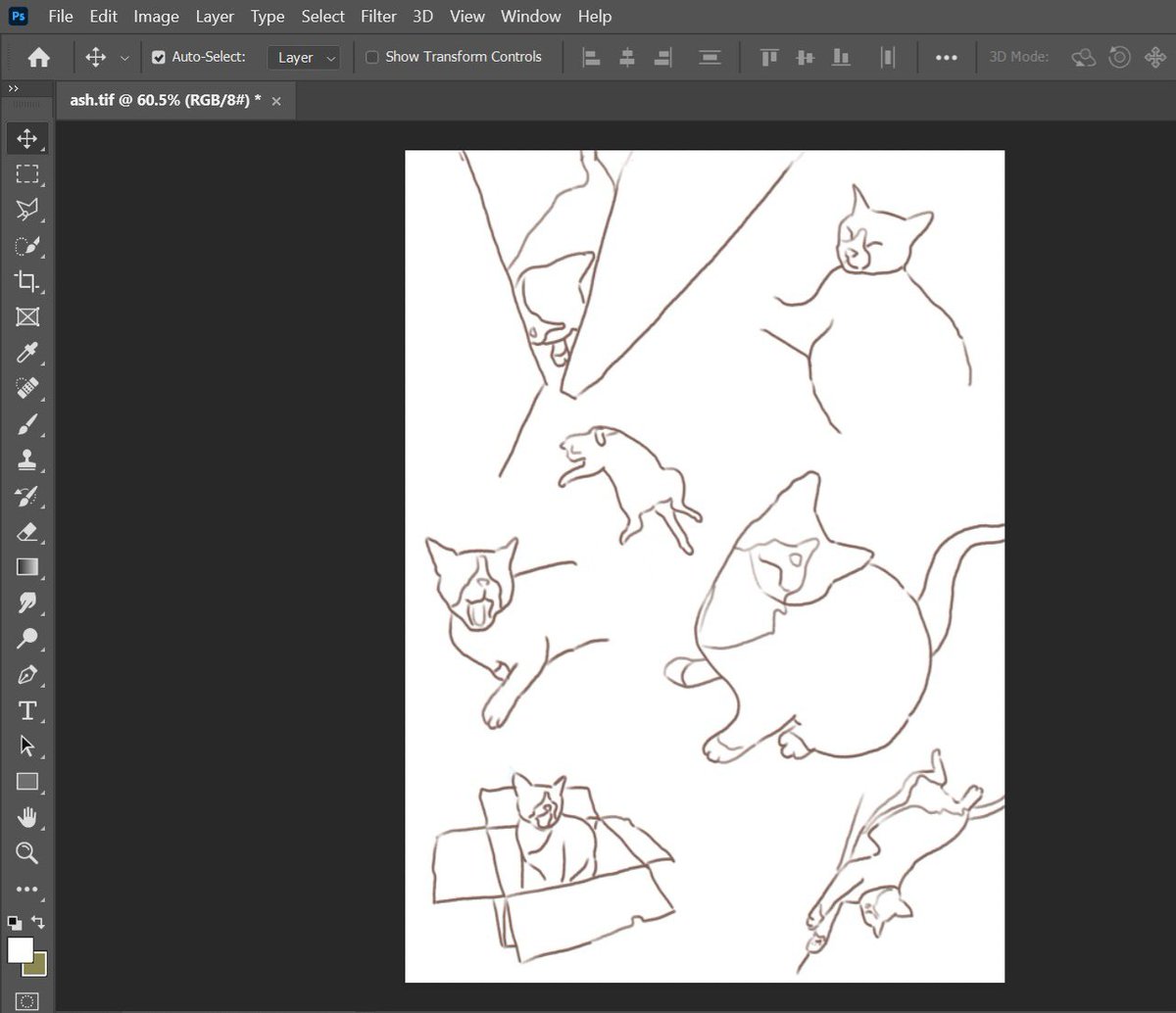Toggle the Auto-Select checkbox
The width and height of the screenshot is (1176, 1013).
coord(158,57)
